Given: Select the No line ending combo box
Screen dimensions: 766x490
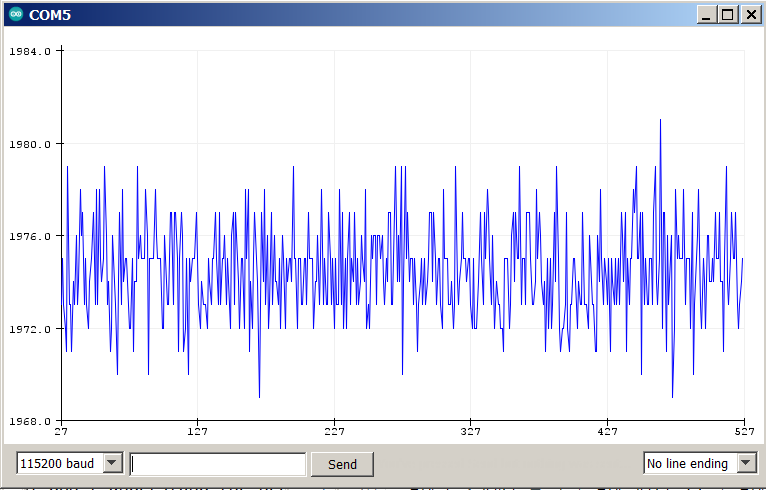Looking at the screenshot, I should point(689,463).
